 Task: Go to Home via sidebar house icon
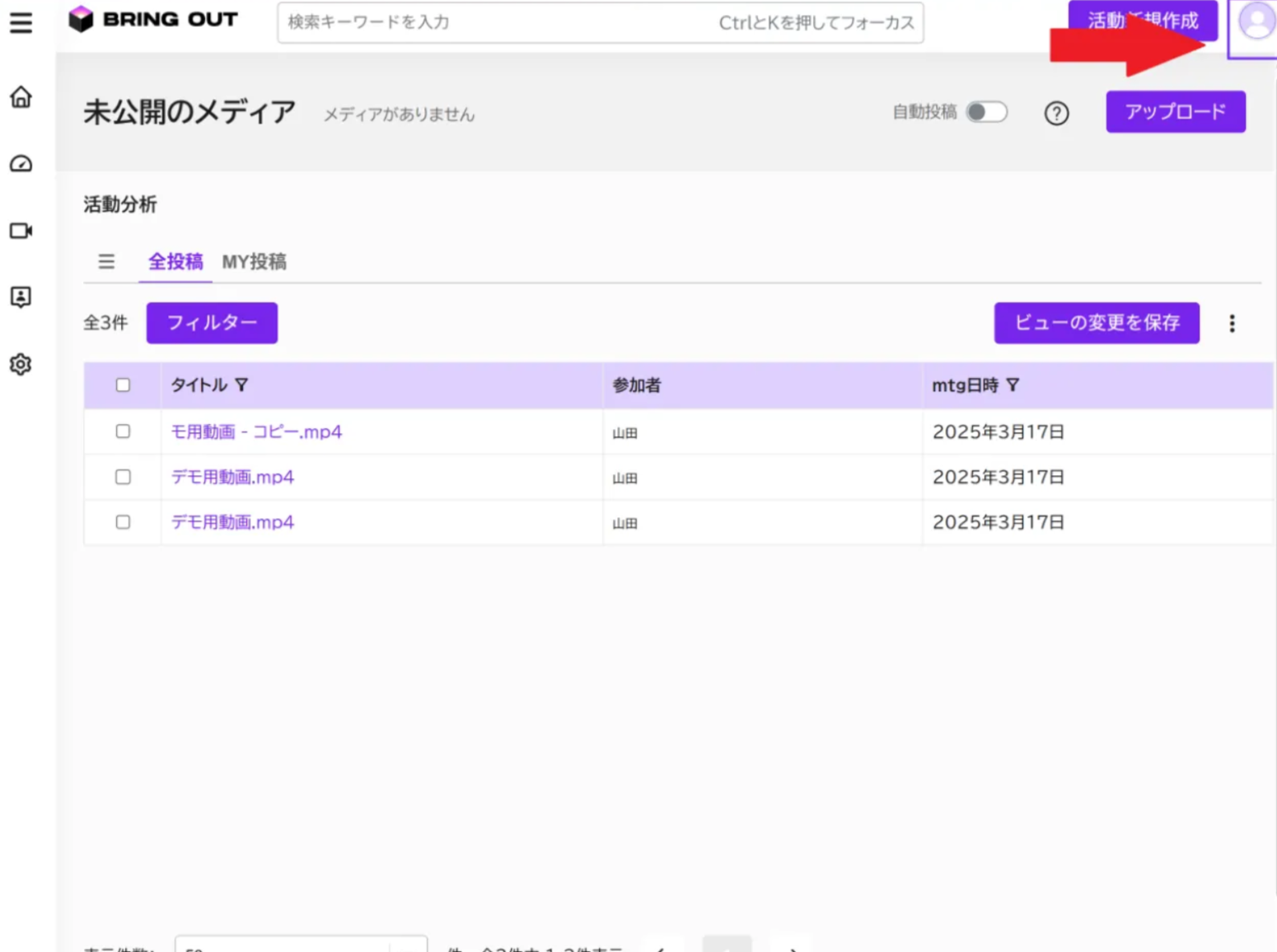point(21,97)
